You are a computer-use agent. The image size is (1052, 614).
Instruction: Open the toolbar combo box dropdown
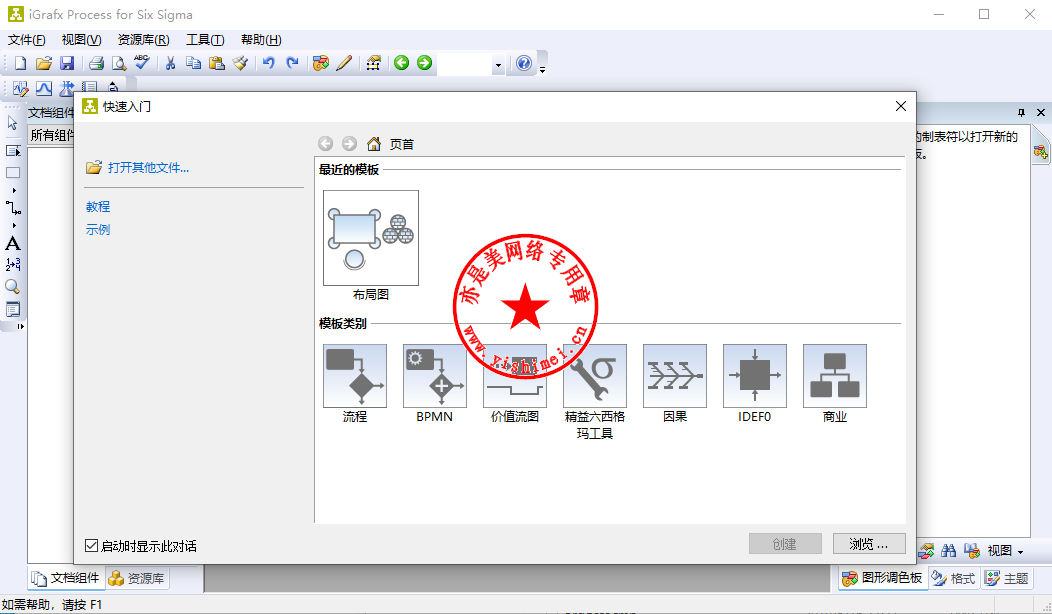click(498, 64)
